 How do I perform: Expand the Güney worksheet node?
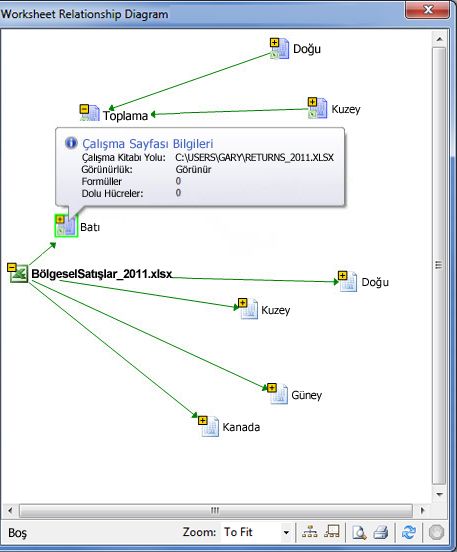coord(271,388)
